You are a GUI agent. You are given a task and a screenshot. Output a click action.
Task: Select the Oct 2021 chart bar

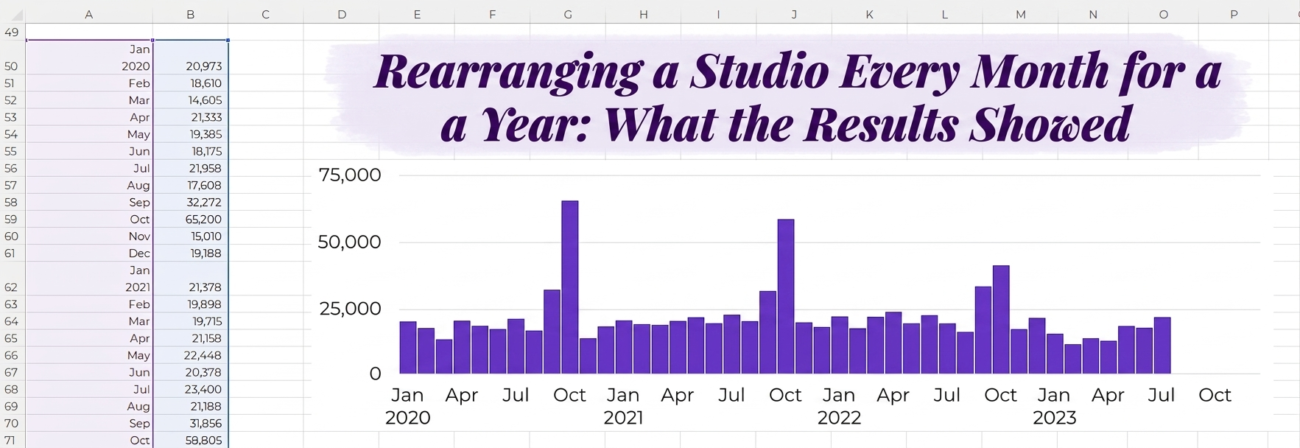[x=786, y=296]
